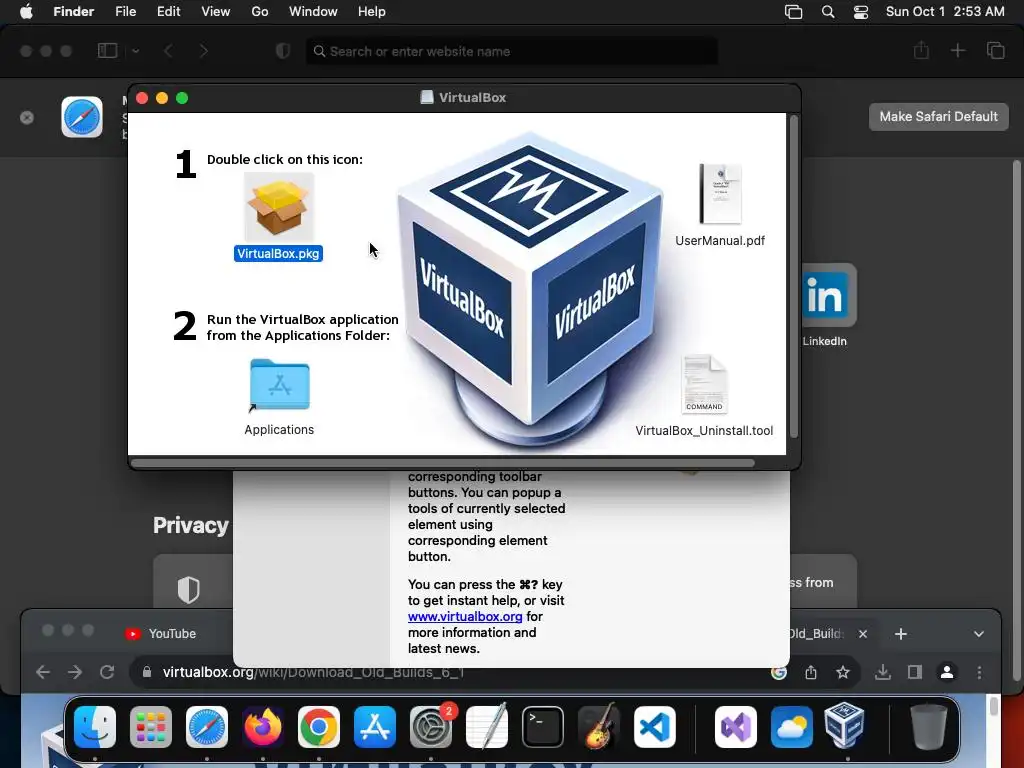Image resolution: width=1024 pixels, height=768 pixels.
Task: Open the UserManual.pdf file icon
Action: (720, 195)
